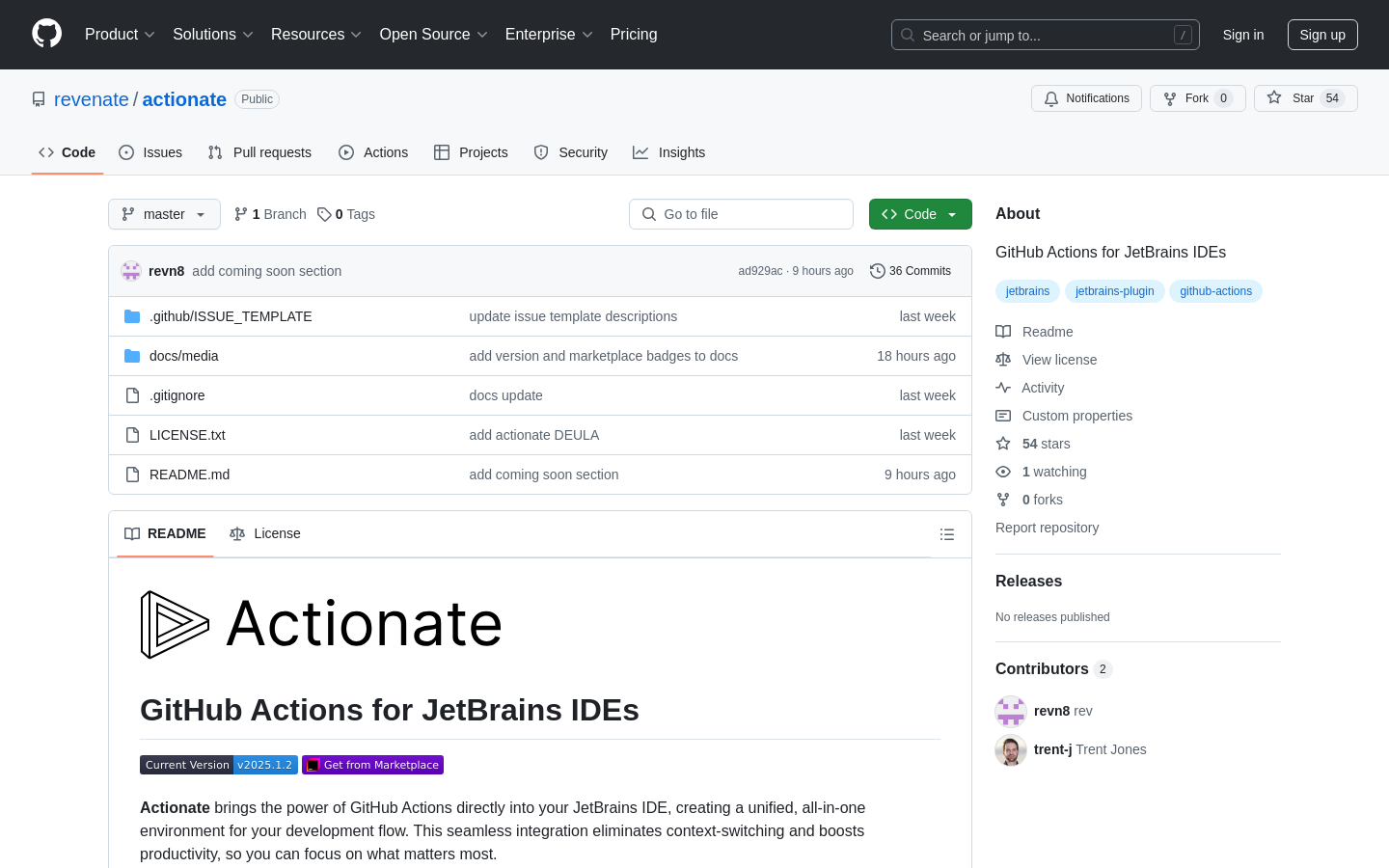This screenshot has height=868, width=1389.
Task: Click the search magnifier icon in header
Action: pos(908,35)
